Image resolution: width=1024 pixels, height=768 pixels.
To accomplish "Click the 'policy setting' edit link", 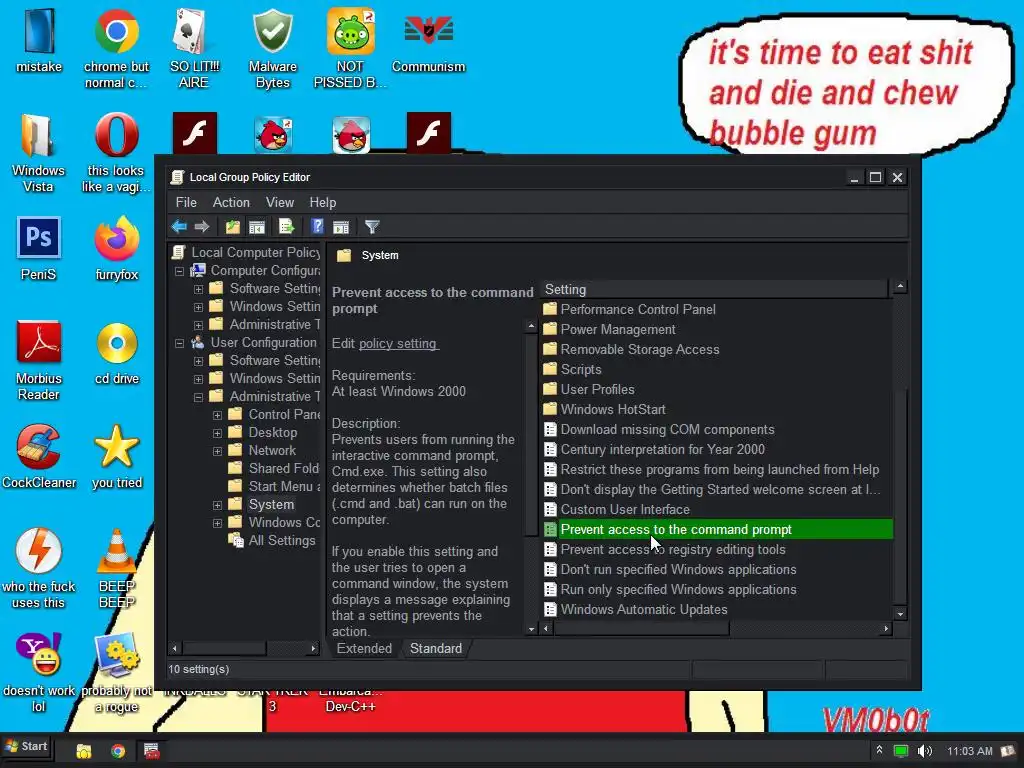I will tap(398, 344).
